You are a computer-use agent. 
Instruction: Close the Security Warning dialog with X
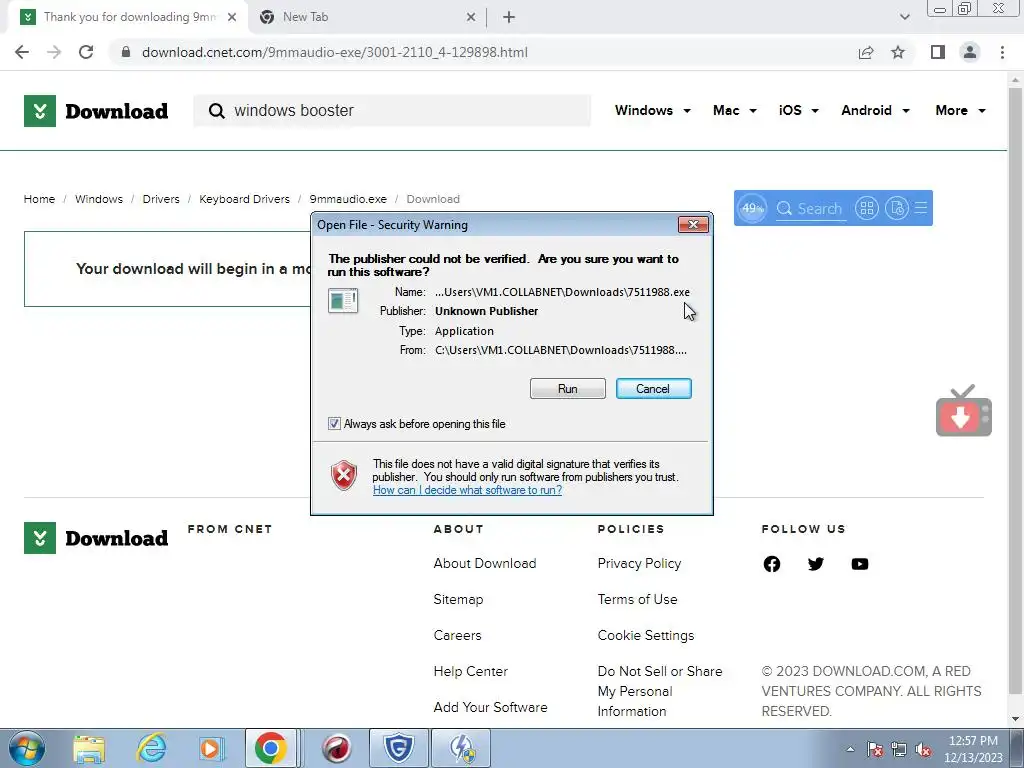[693, 225]
